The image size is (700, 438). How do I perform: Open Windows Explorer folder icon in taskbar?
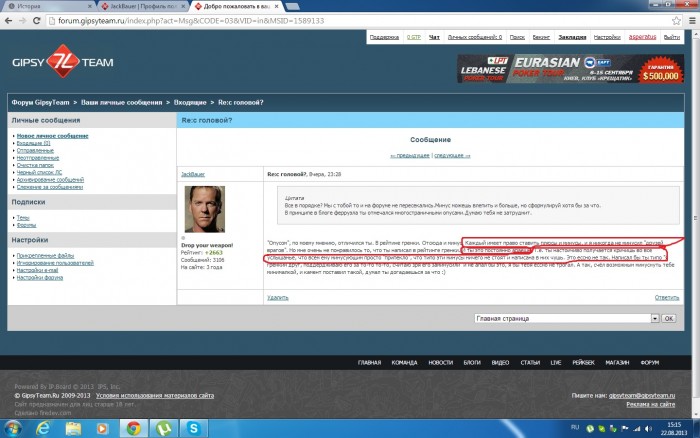click(73, 429)
